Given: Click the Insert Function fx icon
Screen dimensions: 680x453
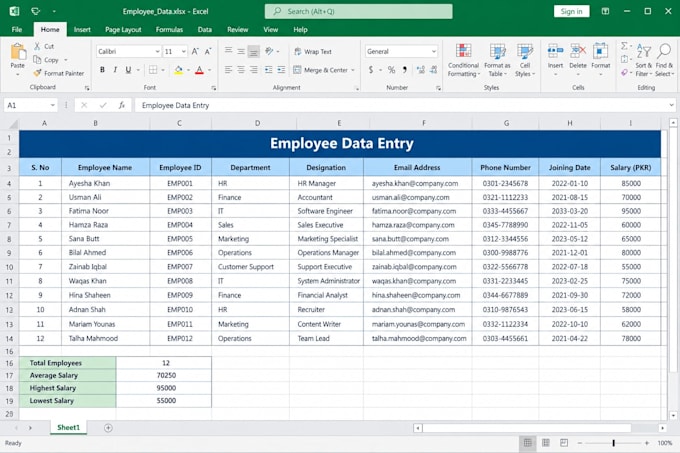Looking at the screenshot, I should click(x=122, y=105).
